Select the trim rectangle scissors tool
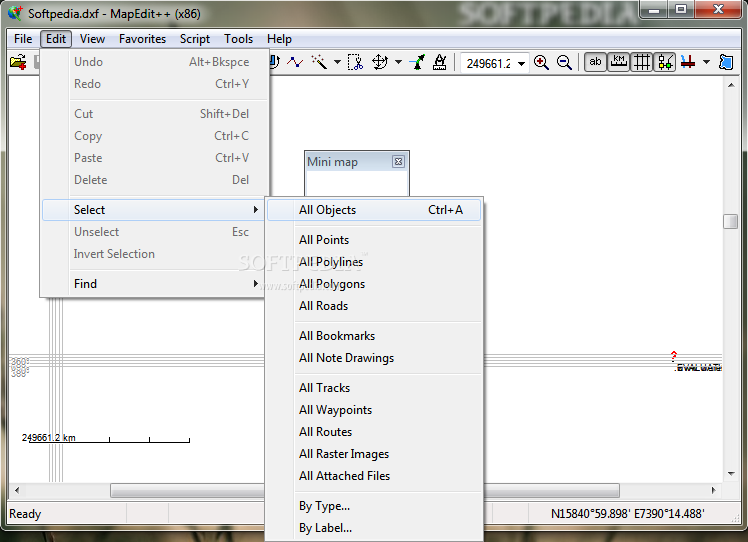The width and height of the screenshot is (748, 542). click(x=355, y=62)
